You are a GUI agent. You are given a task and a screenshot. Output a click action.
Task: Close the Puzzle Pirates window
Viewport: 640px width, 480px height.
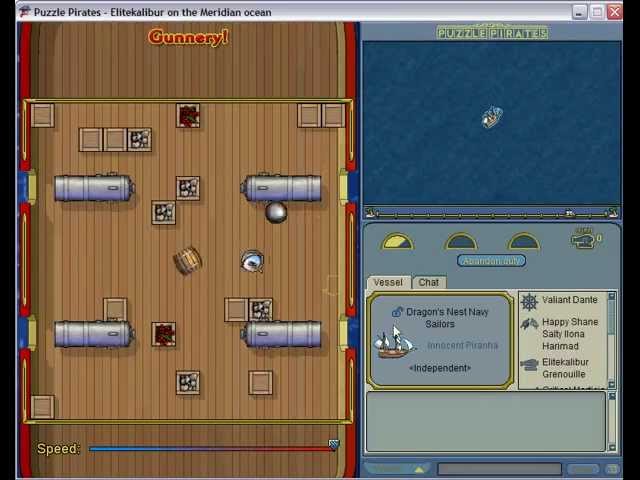coord(615,12)
